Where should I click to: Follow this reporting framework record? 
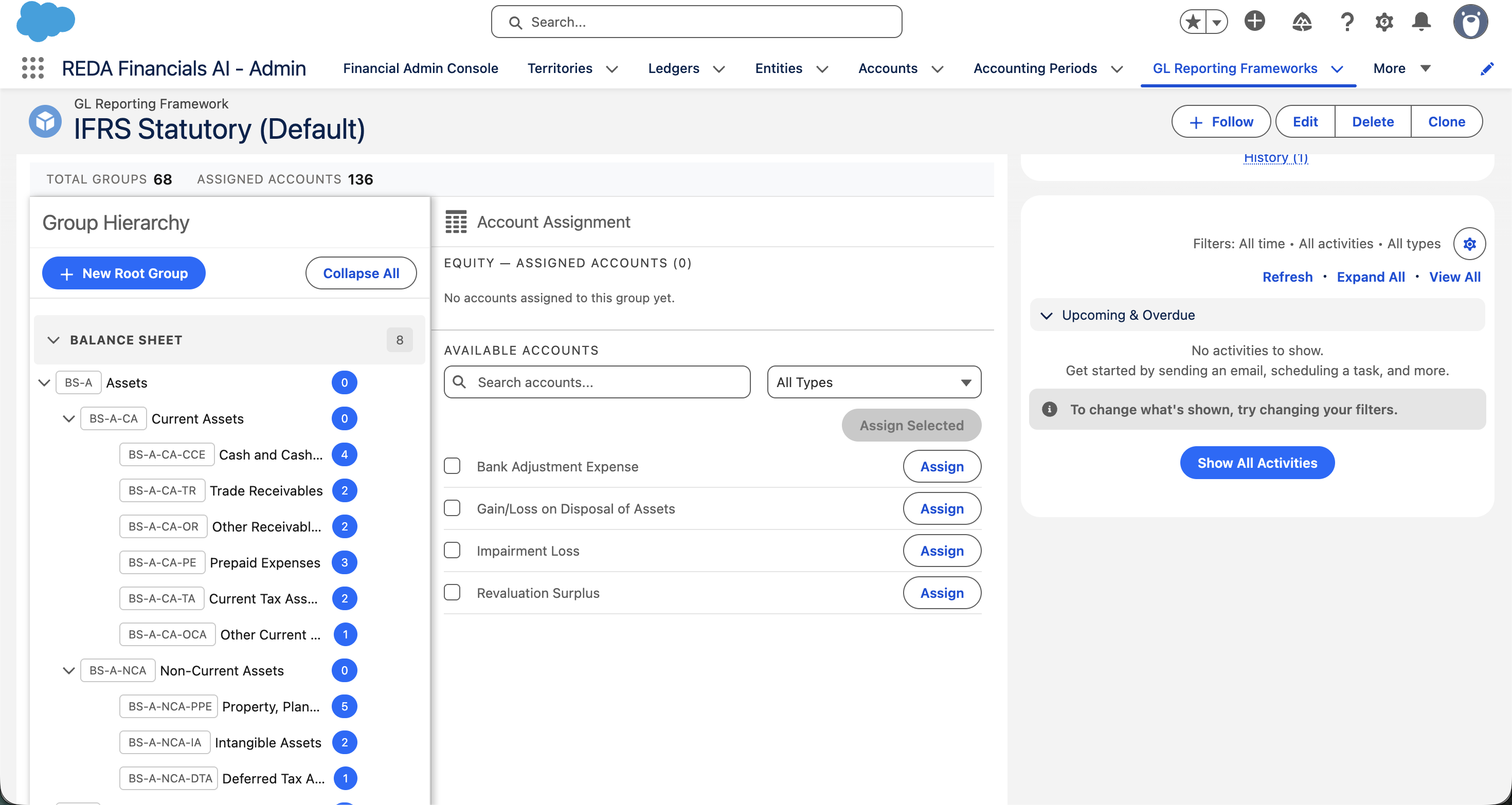pos(1221,121)
